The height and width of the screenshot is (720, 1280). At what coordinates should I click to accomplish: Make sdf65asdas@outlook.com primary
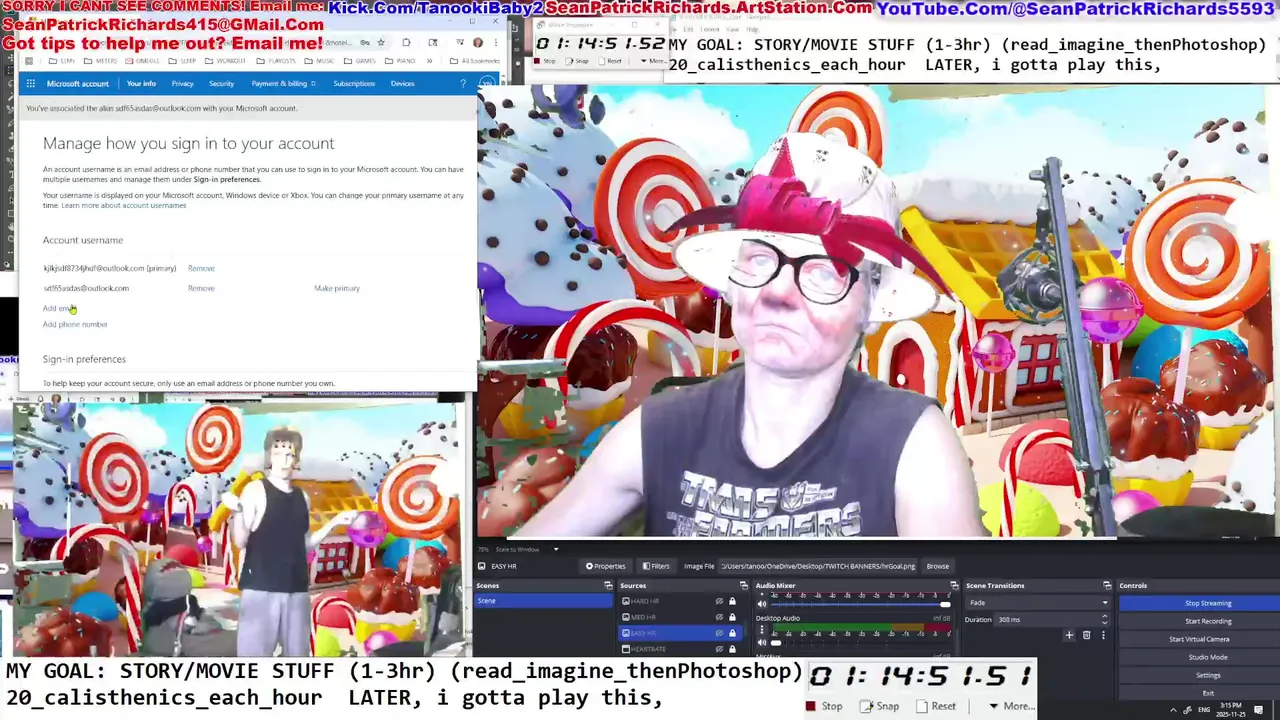[x=337, y=288]
